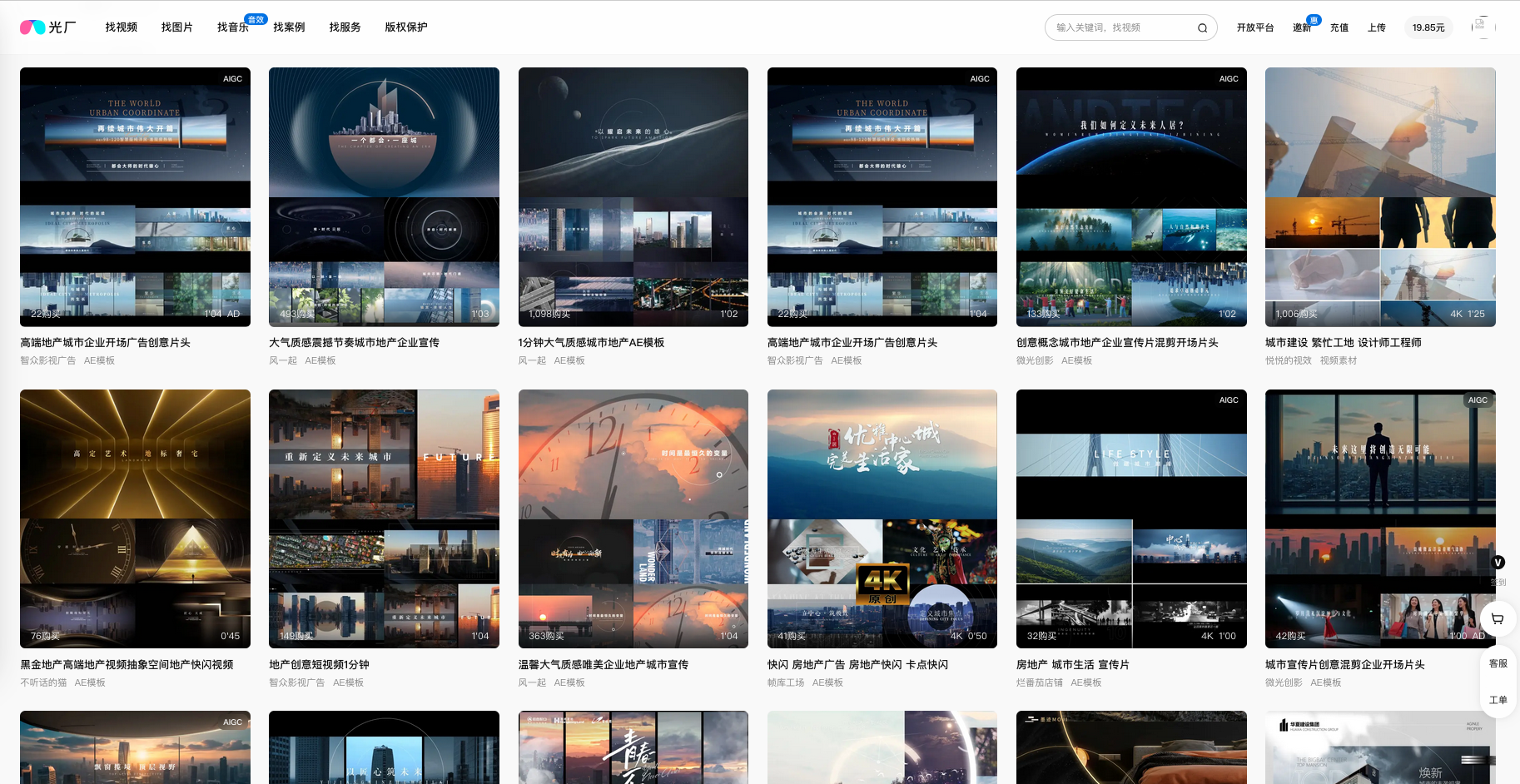Click the 1,006购买 purchase count
1520x784 pixels.
[x=1297, y=314]
